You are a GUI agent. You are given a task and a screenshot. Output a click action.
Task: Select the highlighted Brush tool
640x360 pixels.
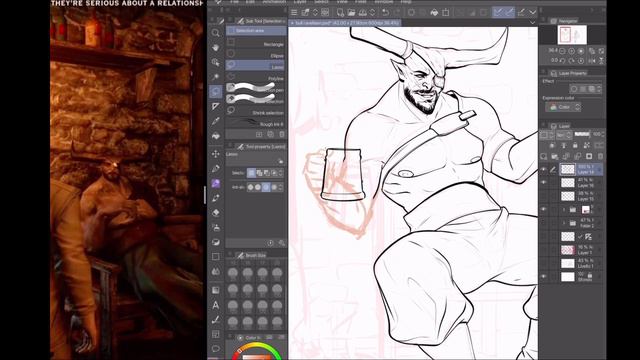(x=216, y=184)
